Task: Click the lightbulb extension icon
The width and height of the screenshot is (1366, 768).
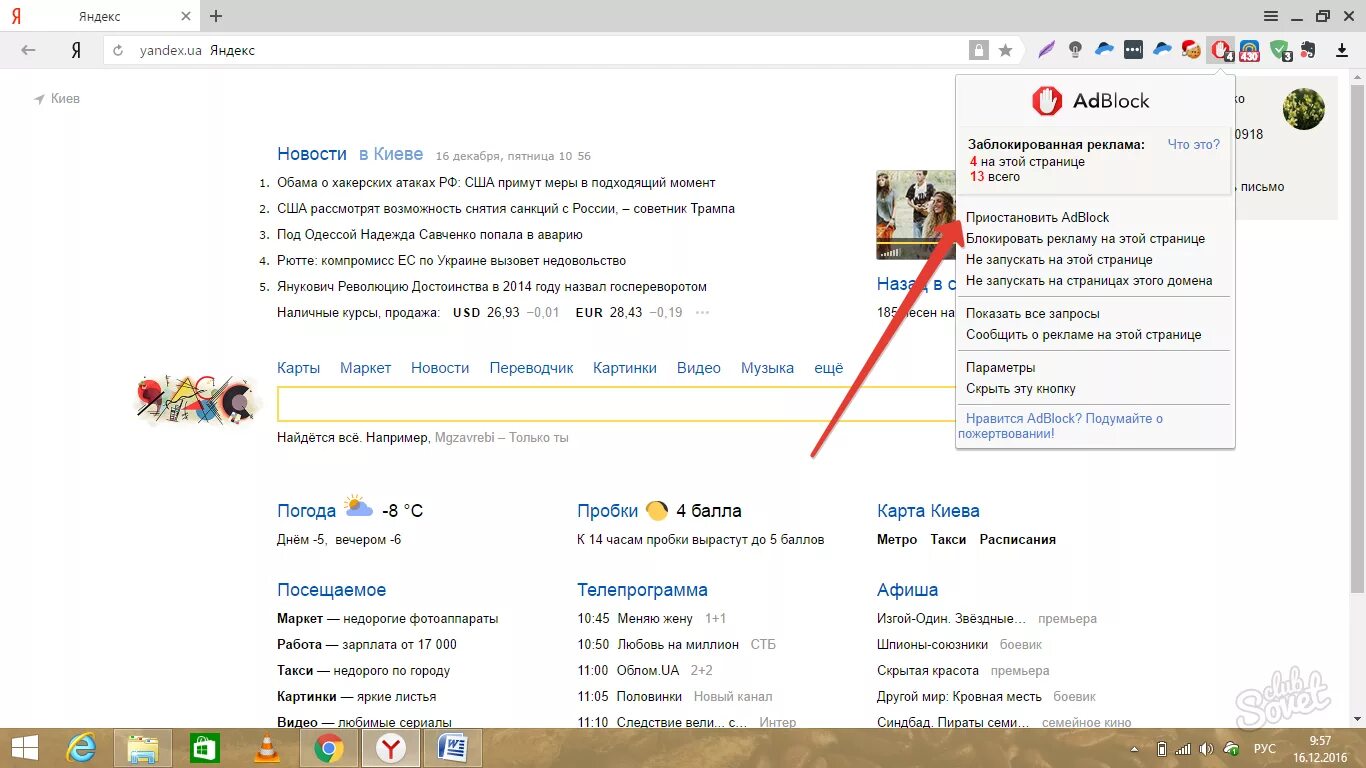Action: point(1076,50)
